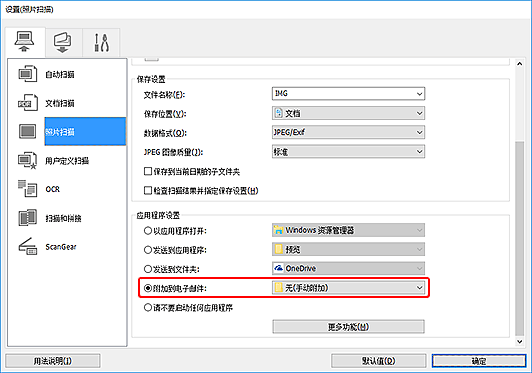This screenshot has width=532, height=373.
Task: Select 发送到应用程序 radio button
Action: coord(148,250)
